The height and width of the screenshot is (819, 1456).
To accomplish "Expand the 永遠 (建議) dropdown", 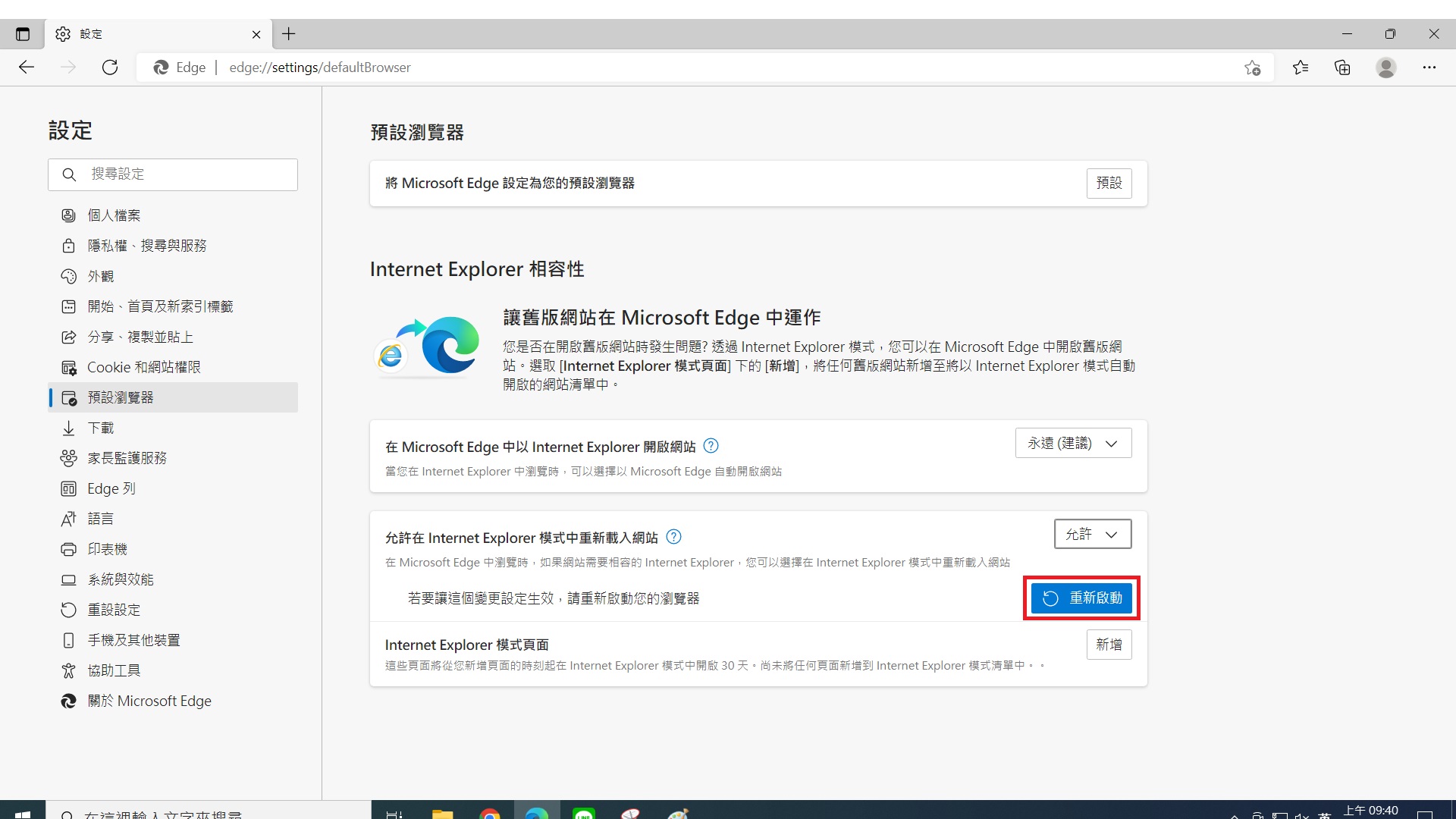I will click(x=1073, y=443).
